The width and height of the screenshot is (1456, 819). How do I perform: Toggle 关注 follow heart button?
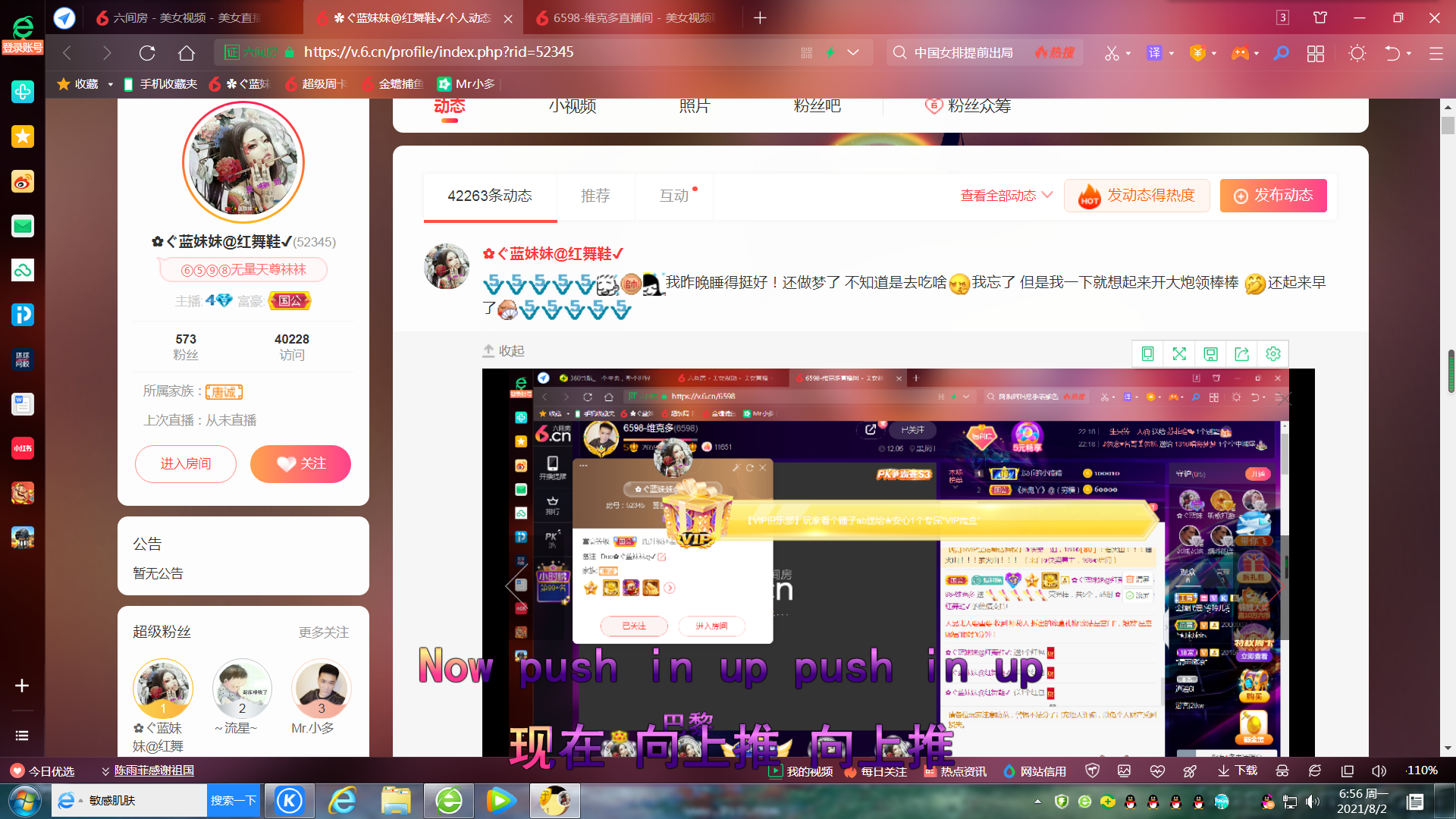pos(300,463)
